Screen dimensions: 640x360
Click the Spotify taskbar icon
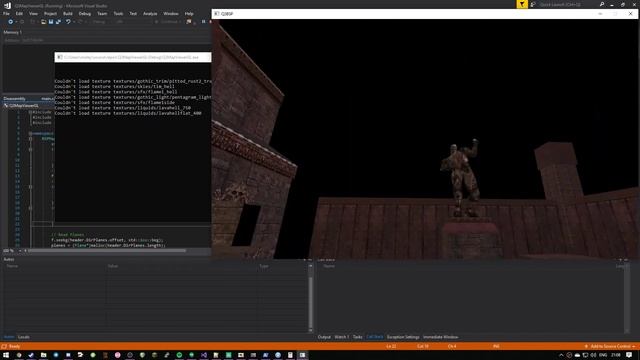pos(179,355)
